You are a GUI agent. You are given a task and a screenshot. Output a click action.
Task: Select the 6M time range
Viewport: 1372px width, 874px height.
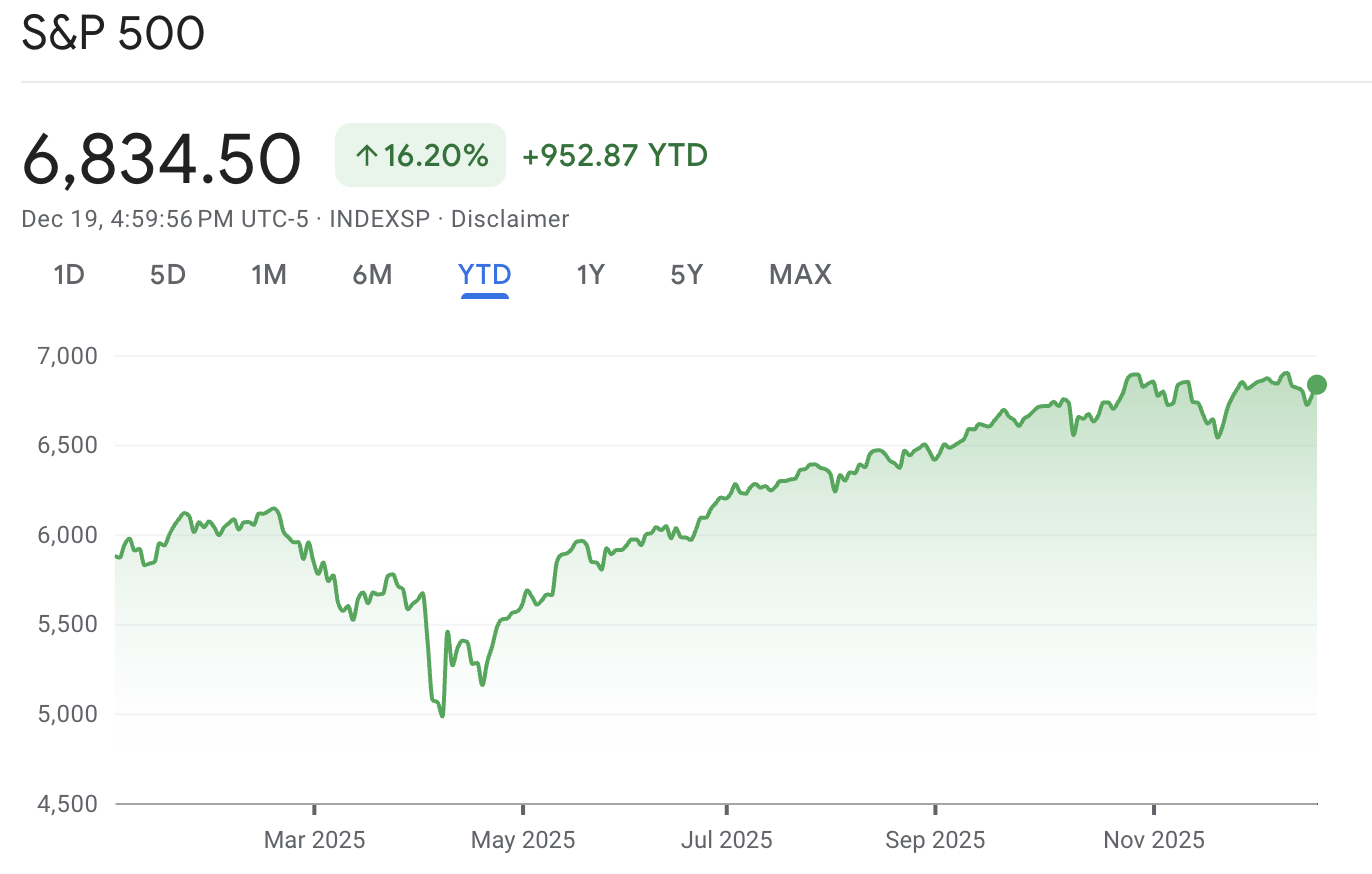pyautogui.click(x=372, y=274)
